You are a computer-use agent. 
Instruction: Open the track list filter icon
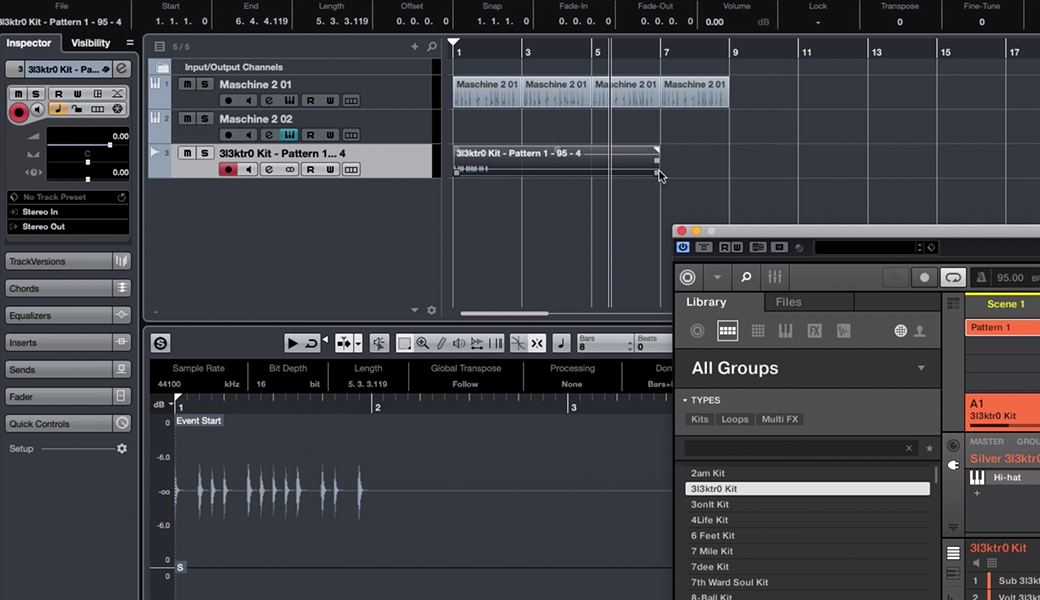click(x=159, y=46)
